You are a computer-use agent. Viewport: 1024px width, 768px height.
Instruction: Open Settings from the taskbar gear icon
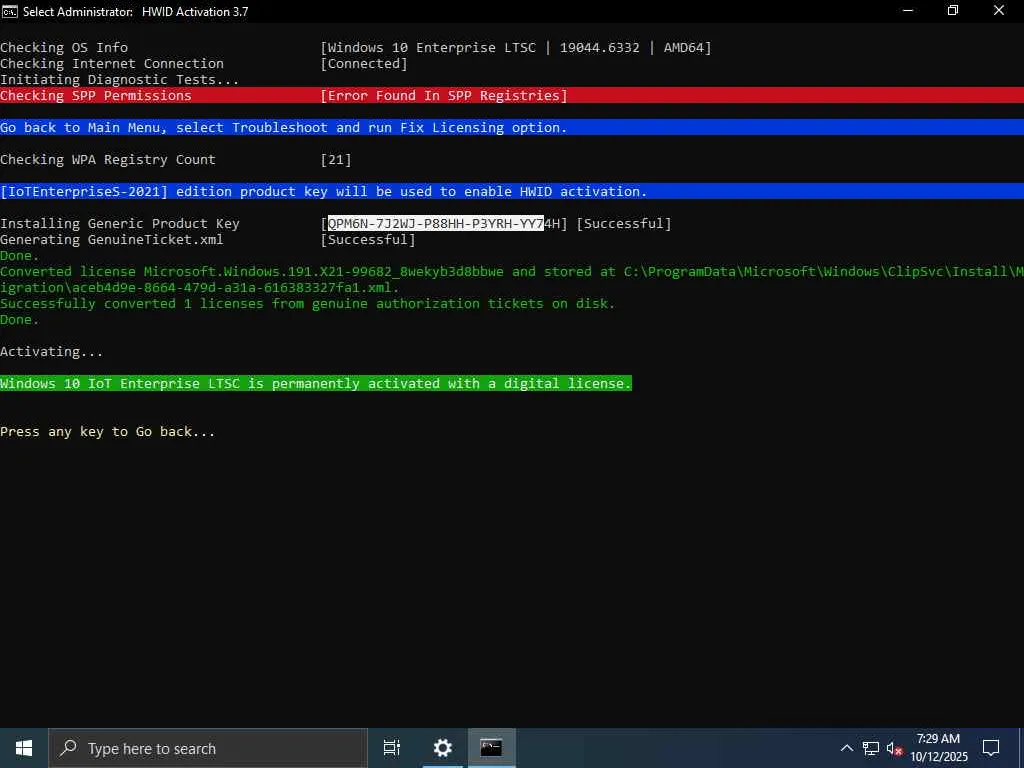[443, 748]
